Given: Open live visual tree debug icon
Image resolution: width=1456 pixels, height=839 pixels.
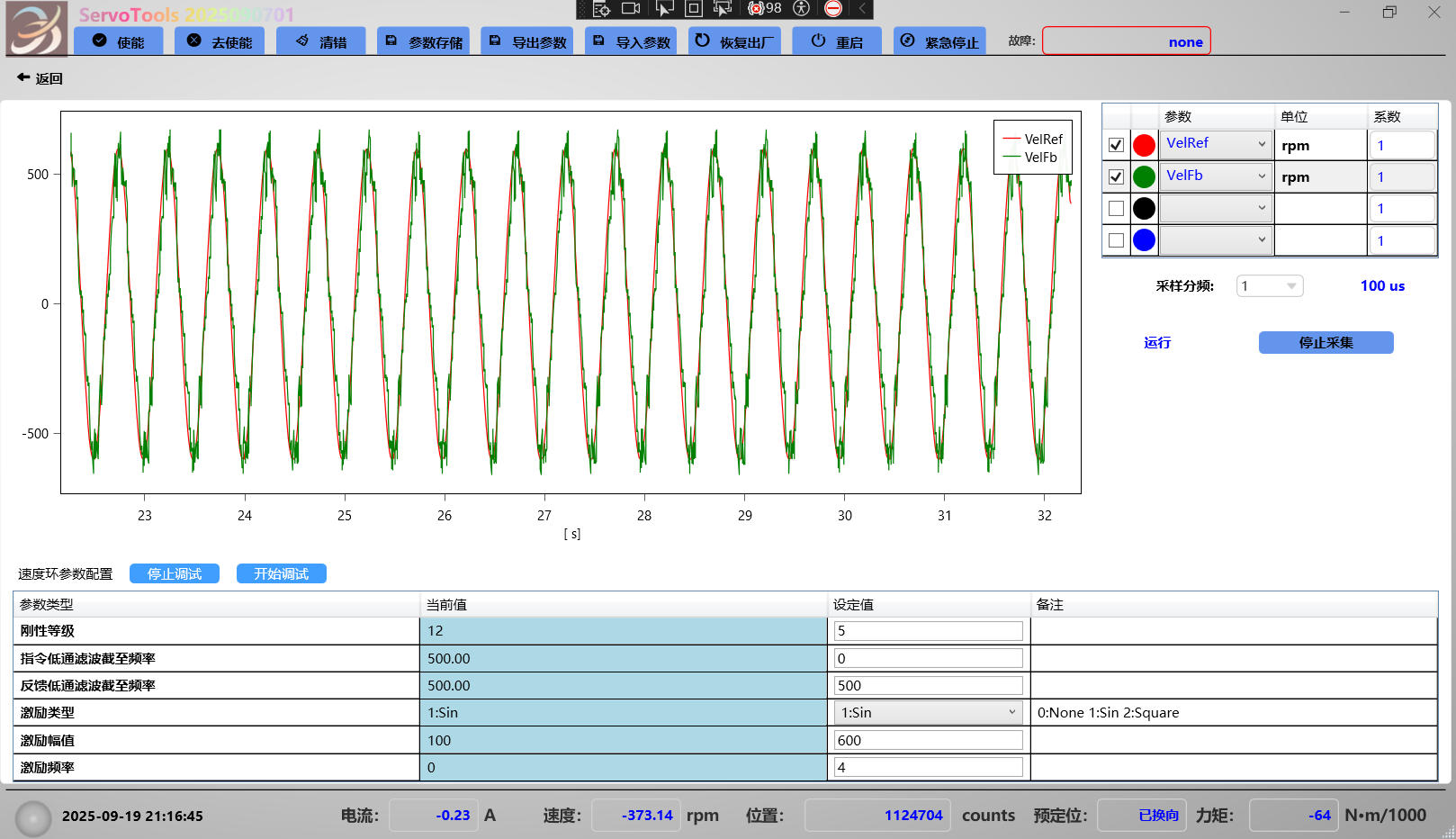Looking at the screenshot, I should click(602, 9).
